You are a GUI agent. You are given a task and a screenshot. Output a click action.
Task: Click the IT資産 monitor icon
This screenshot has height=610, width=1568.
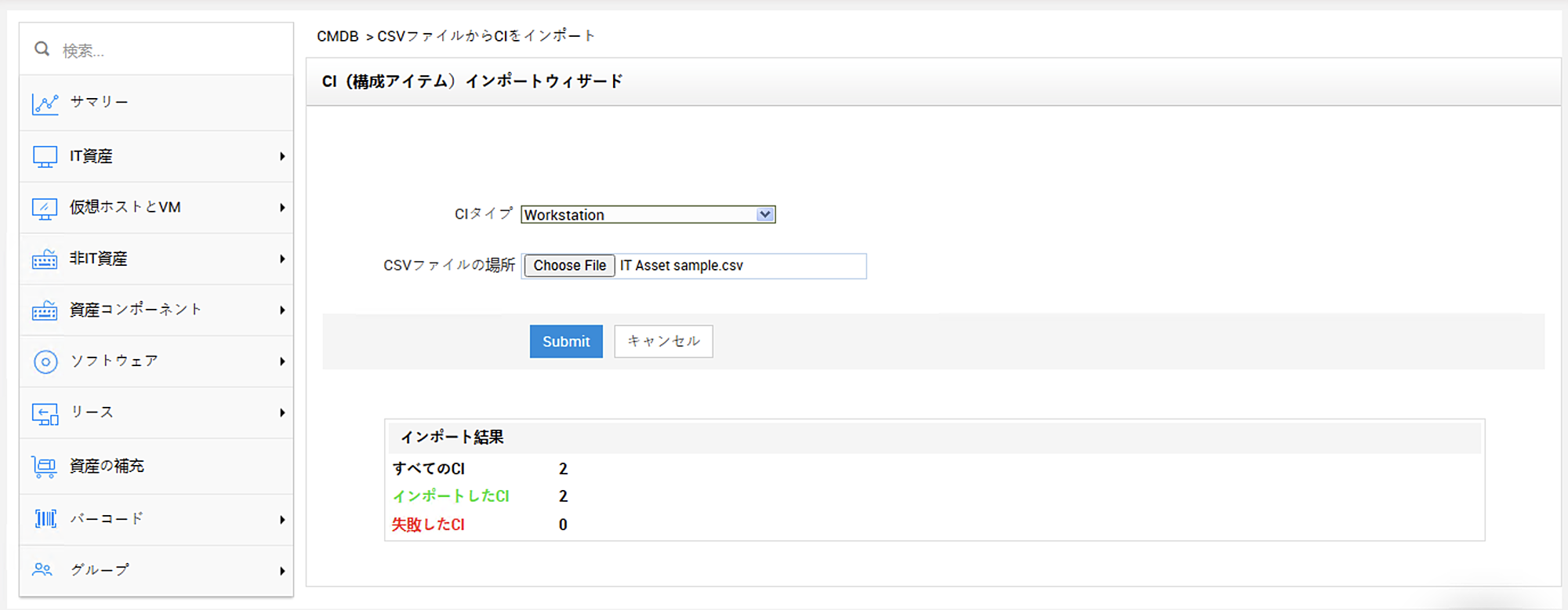click(45, 157)
